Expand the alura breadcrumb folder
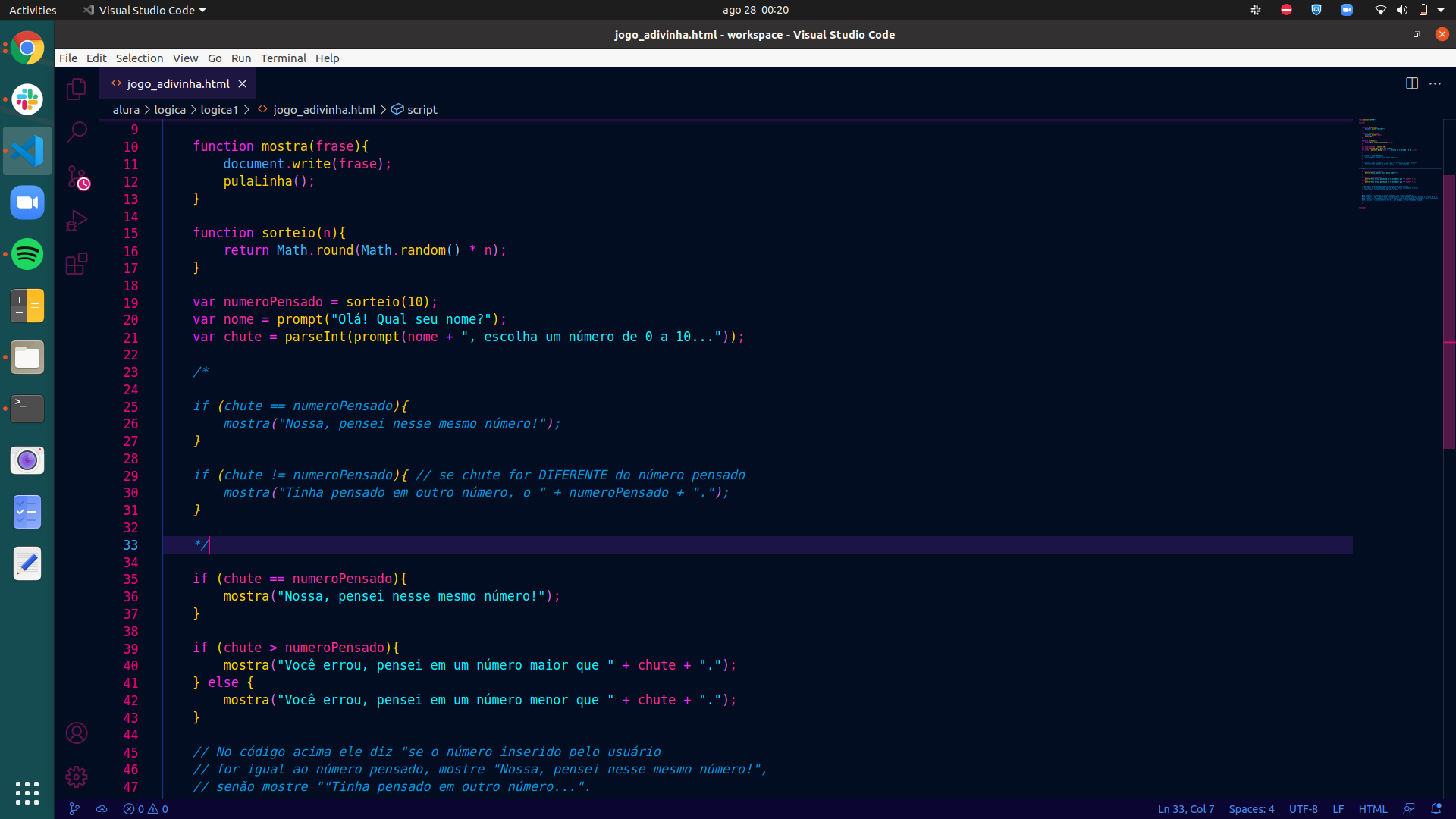The height and width of the screenshot is (819, 1456). point(126,110)
